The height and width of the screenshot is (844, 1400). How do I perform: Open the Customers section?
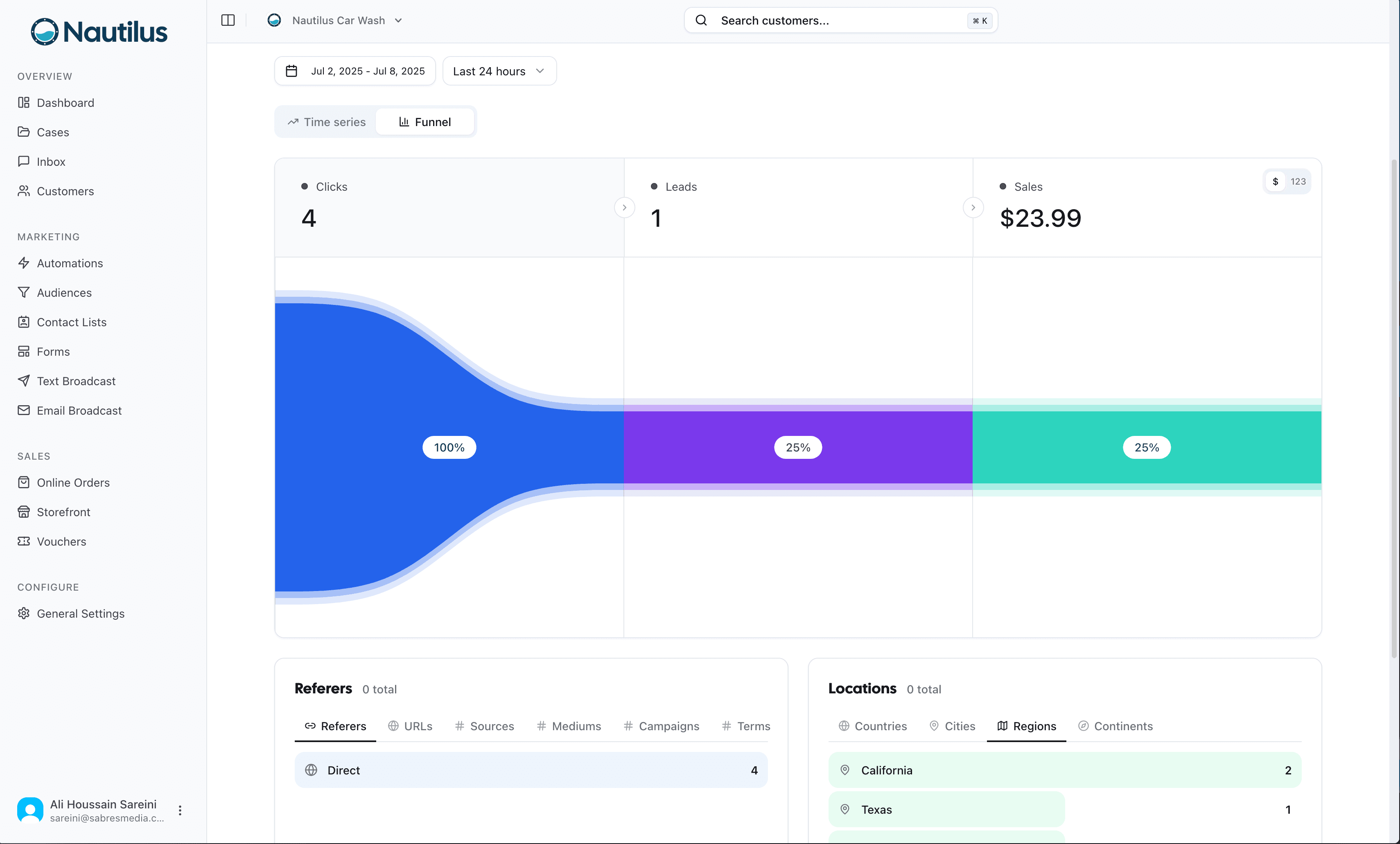click(65, 192)
